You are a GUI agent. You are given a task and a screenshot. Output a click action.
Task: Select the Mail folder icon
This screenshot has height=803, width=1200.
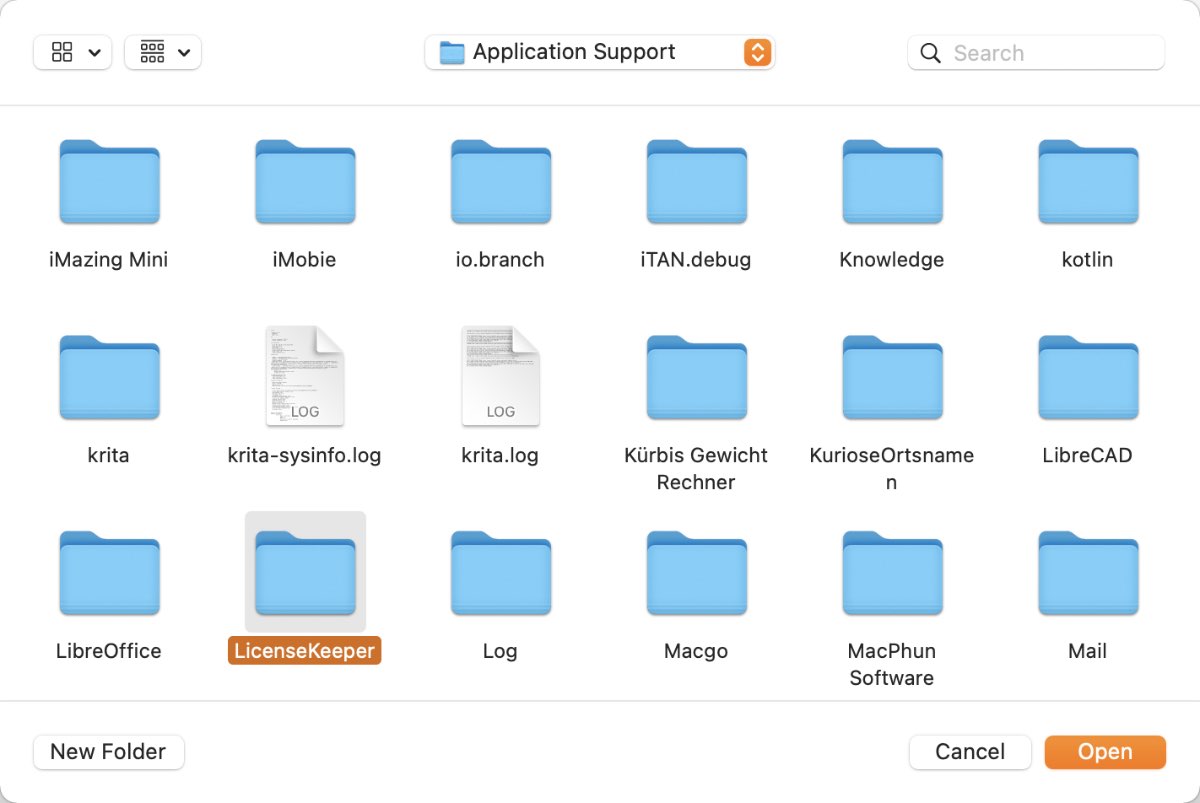[x=1089, y=573]
